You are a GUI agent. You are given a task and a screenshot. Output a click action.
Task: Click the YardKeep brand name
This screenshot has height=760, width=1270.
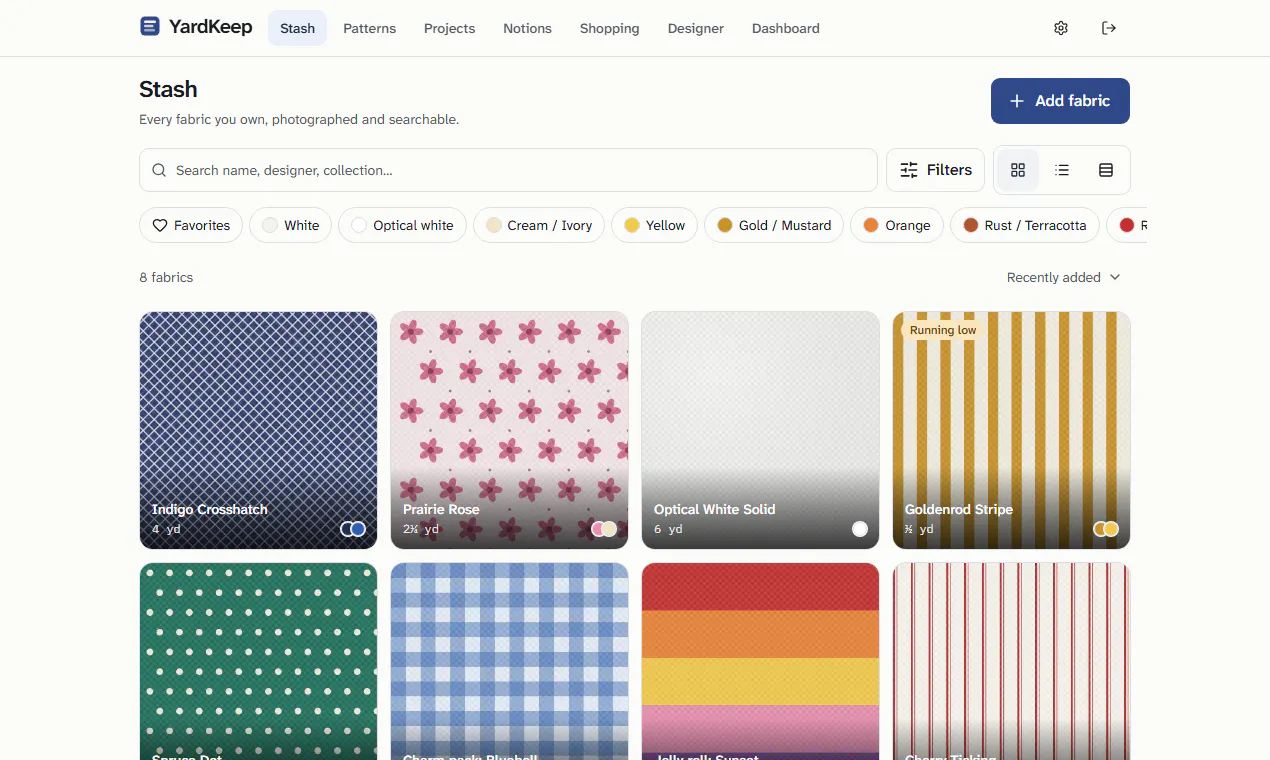click(210, 27)
